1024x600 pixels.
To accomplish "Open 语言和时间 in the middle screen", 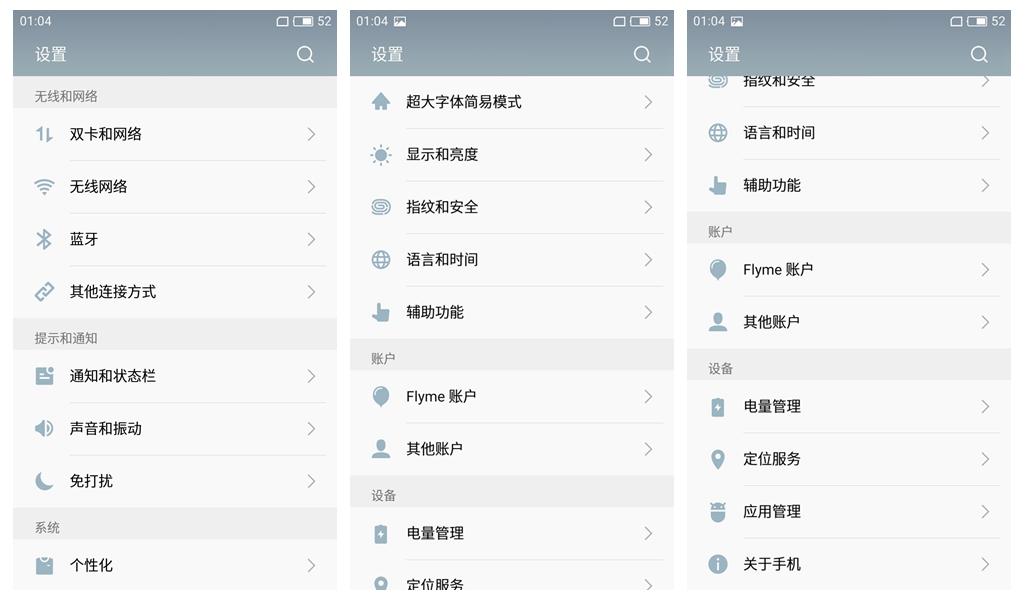I will 442,260.
